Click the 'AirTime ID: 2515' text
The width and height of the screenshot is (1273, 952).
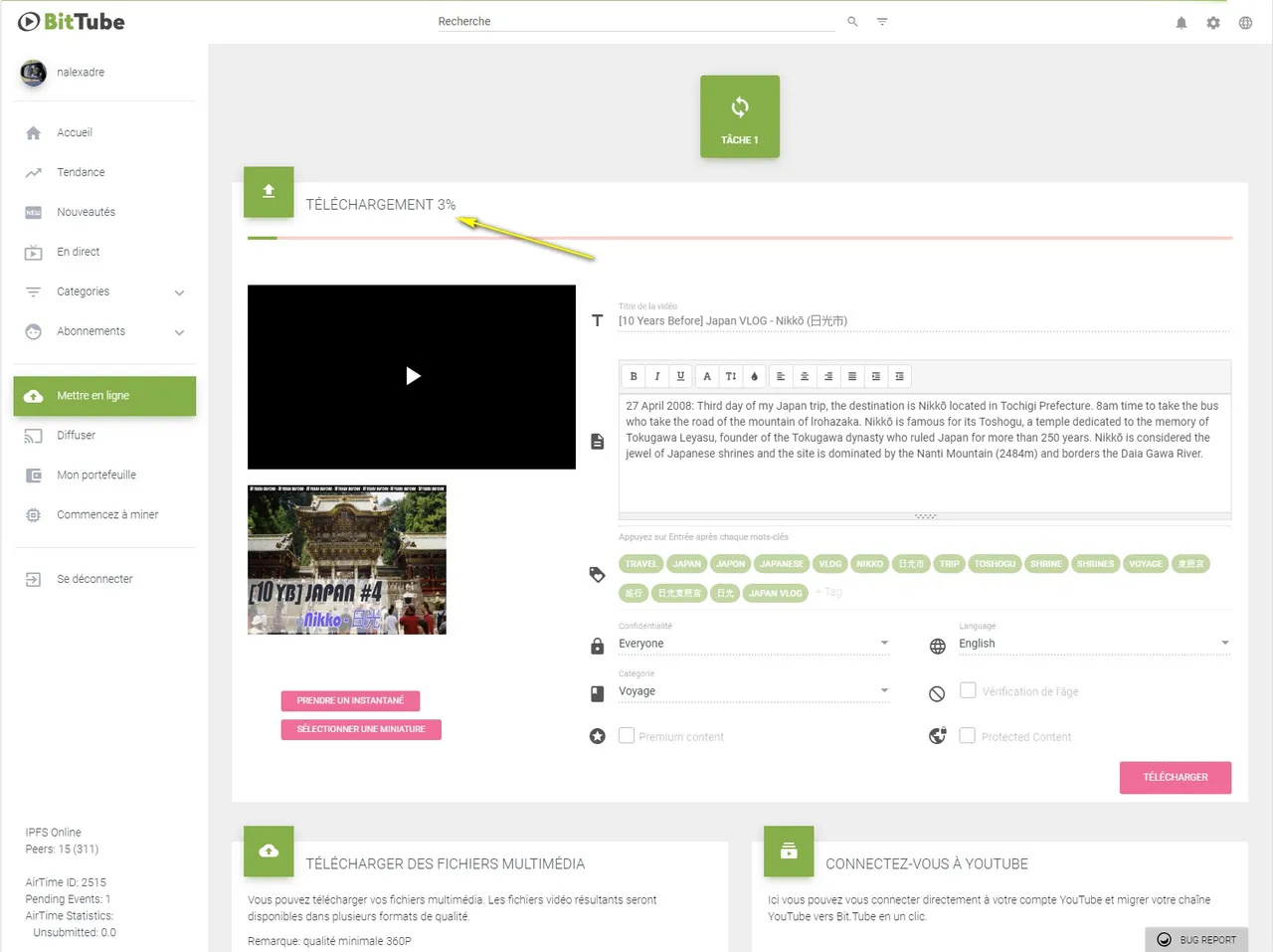(66, 882)
